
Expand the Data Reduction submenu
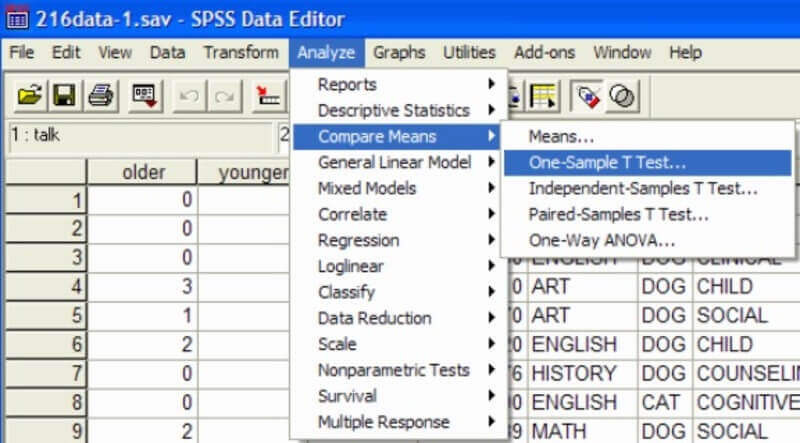(399, 318)
